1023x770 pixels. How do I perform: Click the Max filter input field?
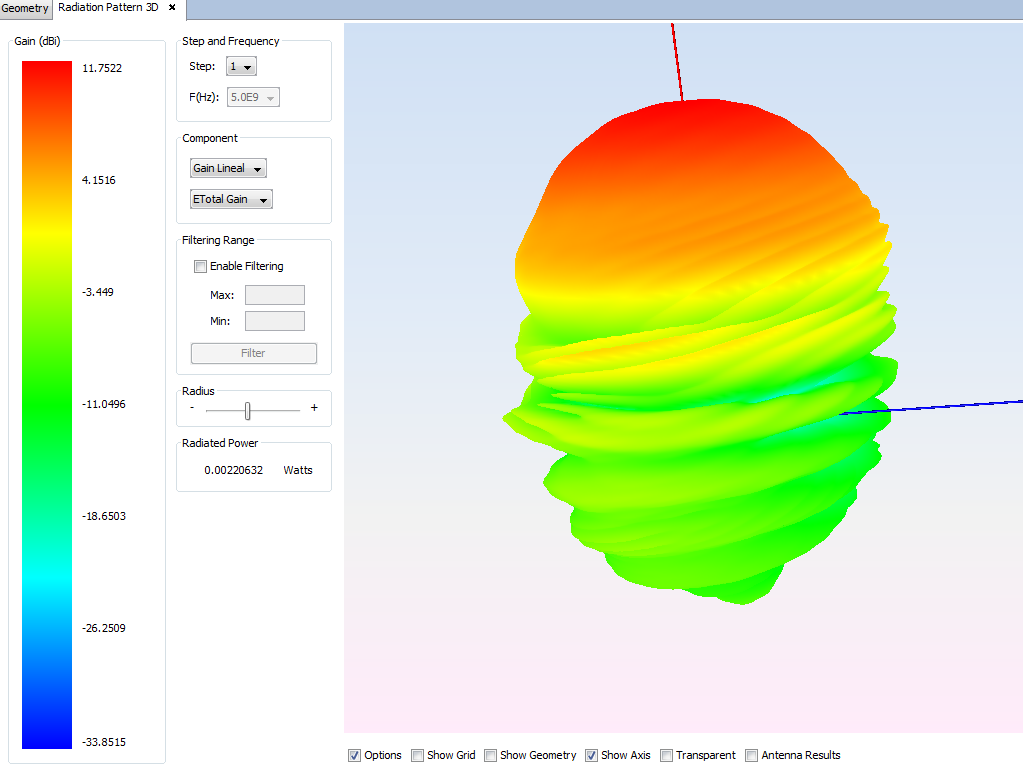[274, 295]
